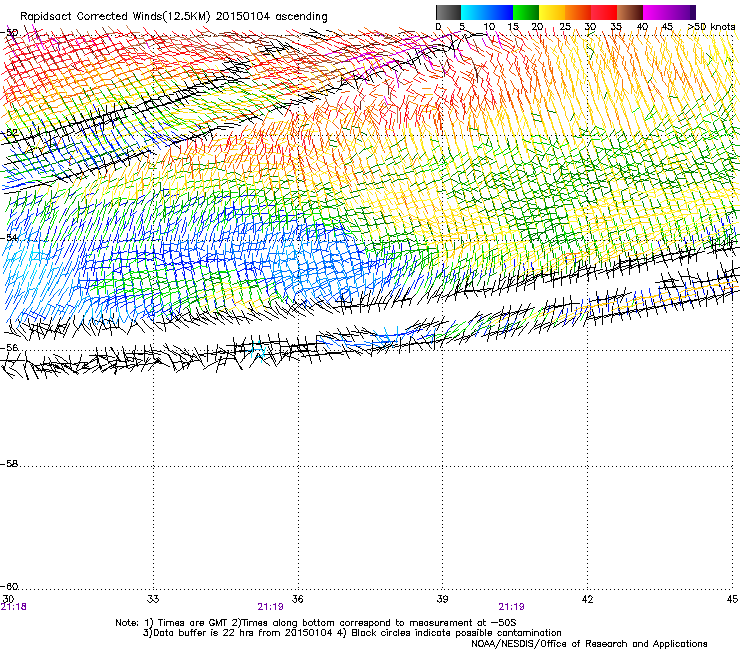The image size is (740, 650).
Task: Select the 39 longitude axis label
Action: tap(442, 599)
